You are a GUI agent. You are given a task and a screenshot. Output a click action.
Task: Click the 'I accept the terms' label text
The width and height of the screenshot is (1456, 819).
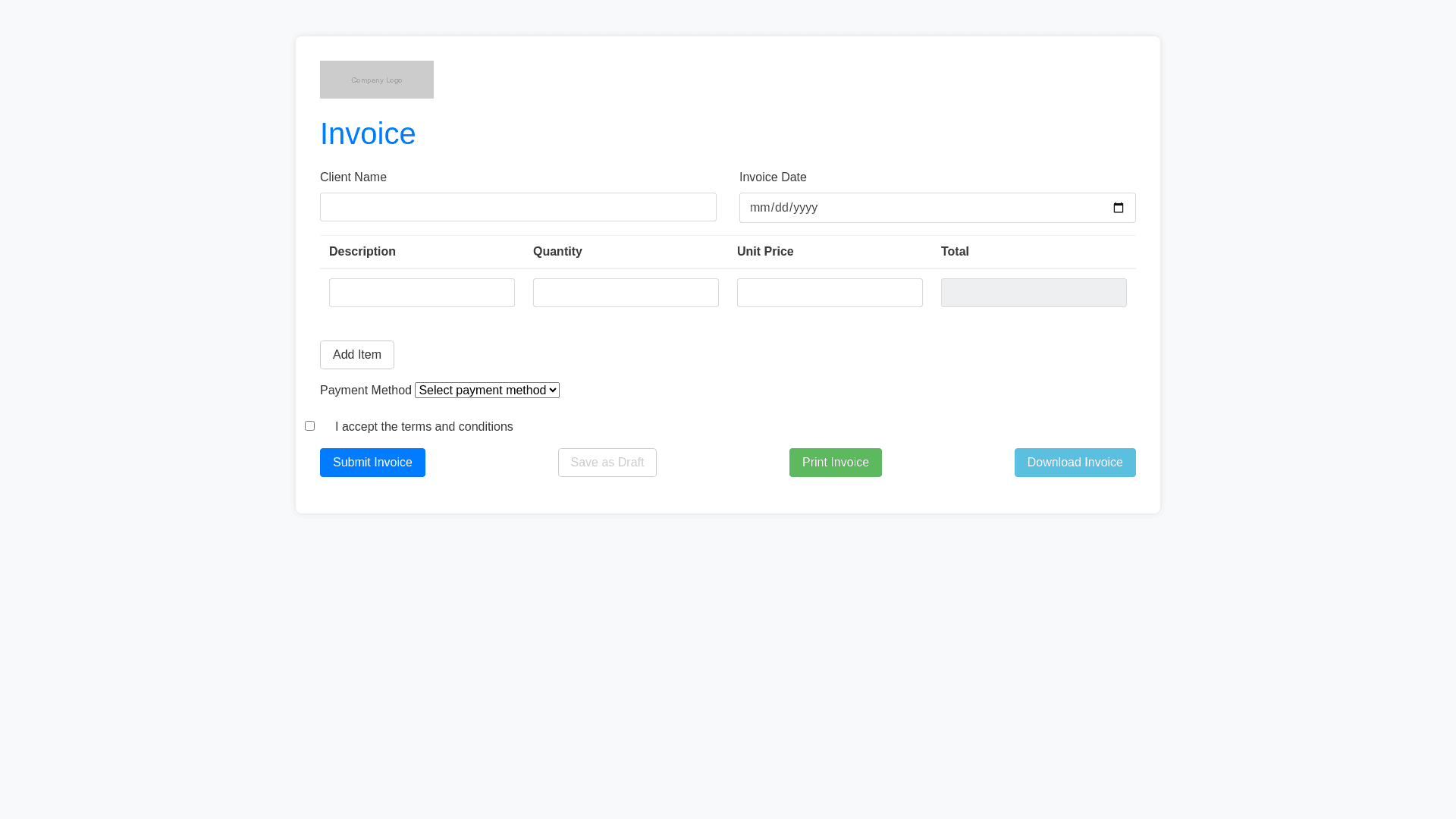pyautogui.click(x=424, y=427)
